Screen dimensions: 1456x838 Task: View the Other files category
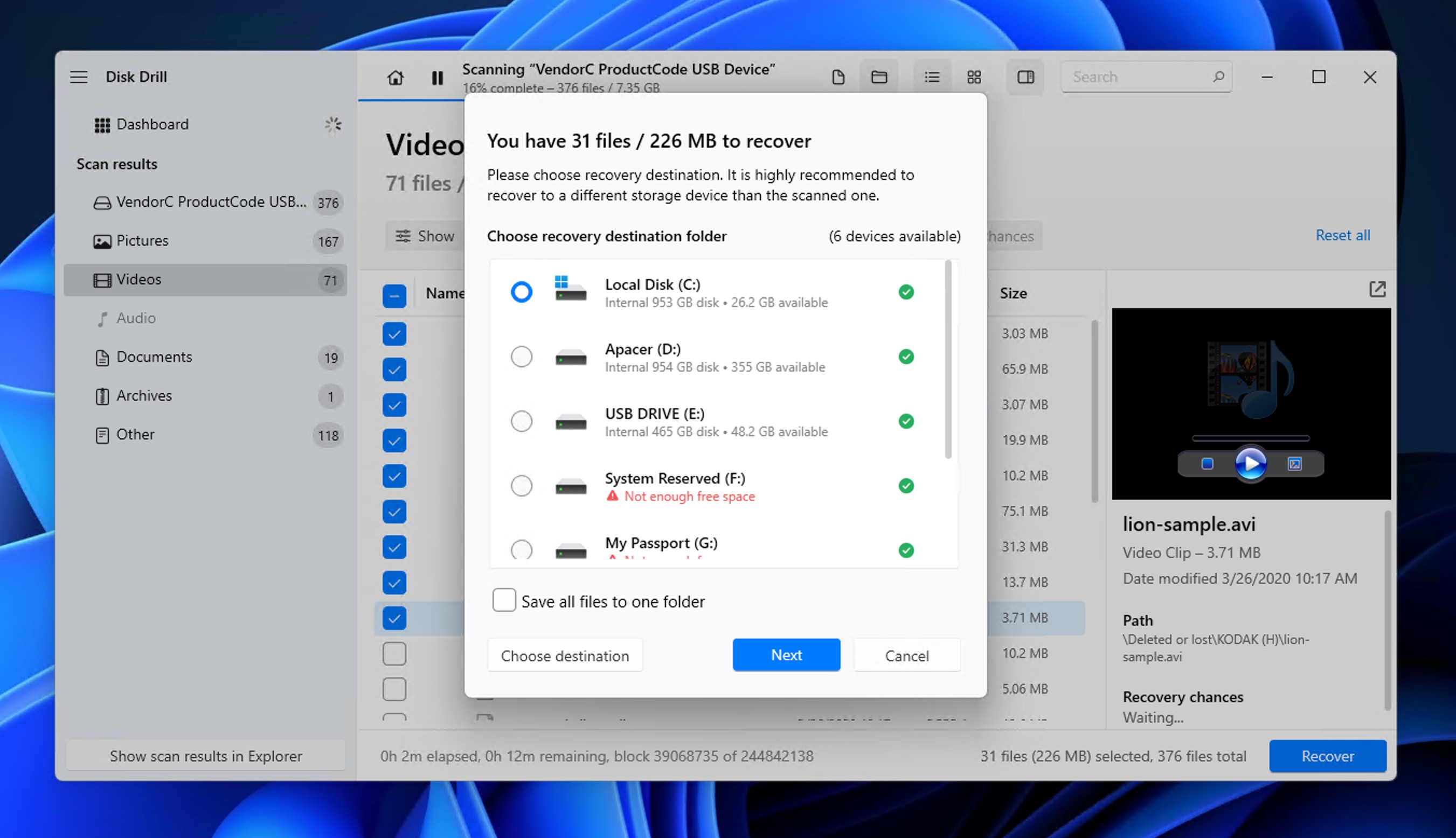tap(135, 435)
